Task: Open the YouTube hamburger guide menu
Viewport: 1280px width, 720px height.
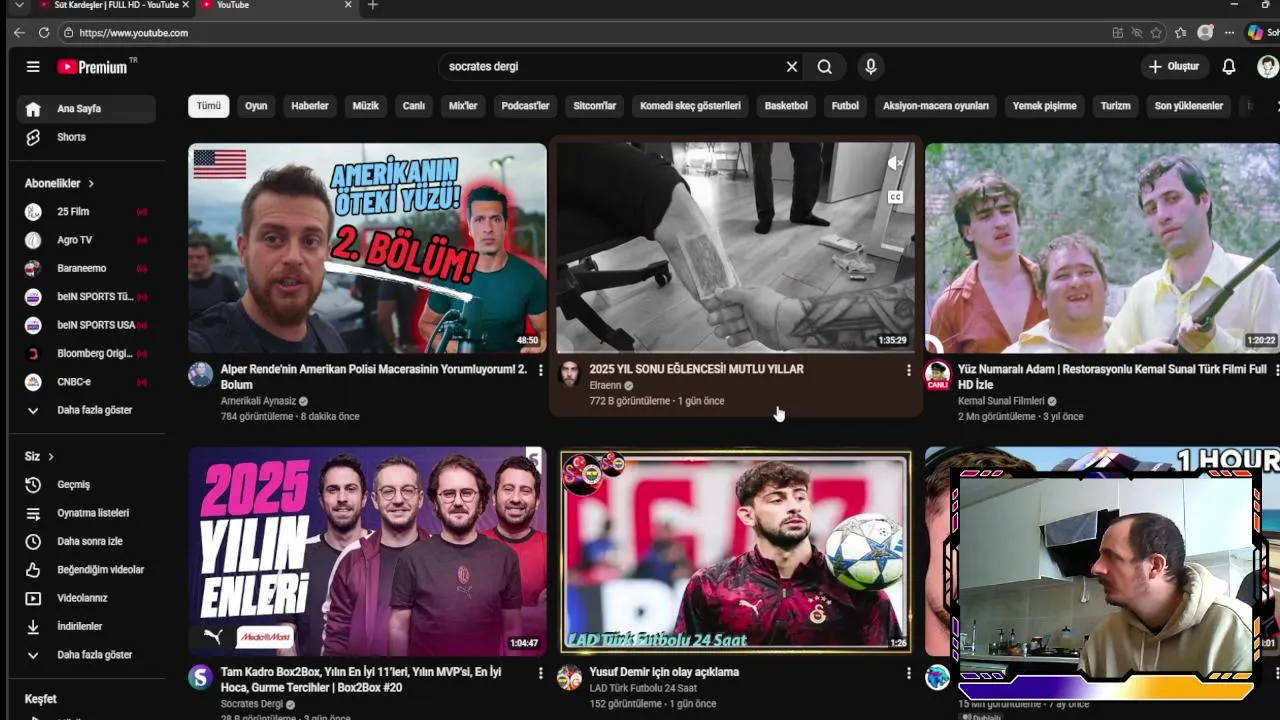Action: tap(33, 67)
